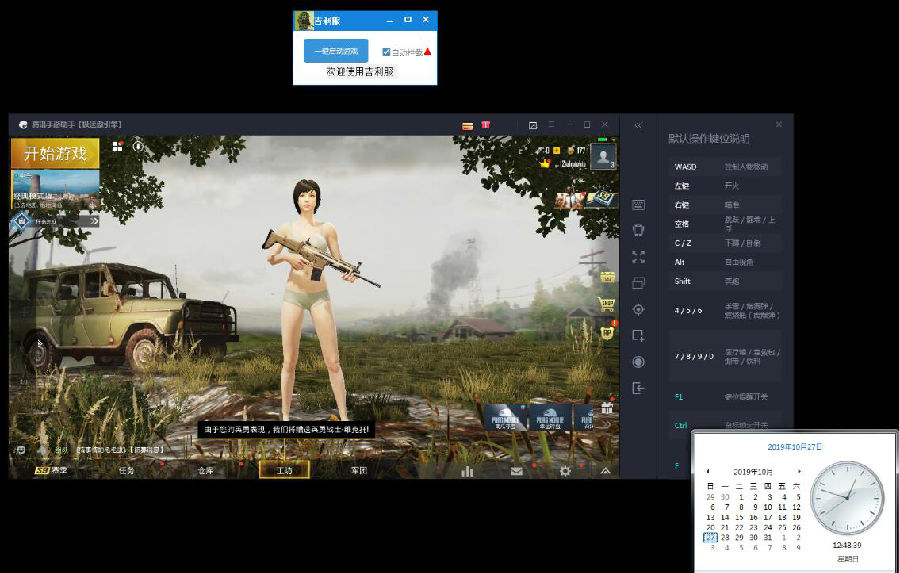Open the shopping cart shop icon
This screenshot has width=899, height=573.
(x=607, y=303)
